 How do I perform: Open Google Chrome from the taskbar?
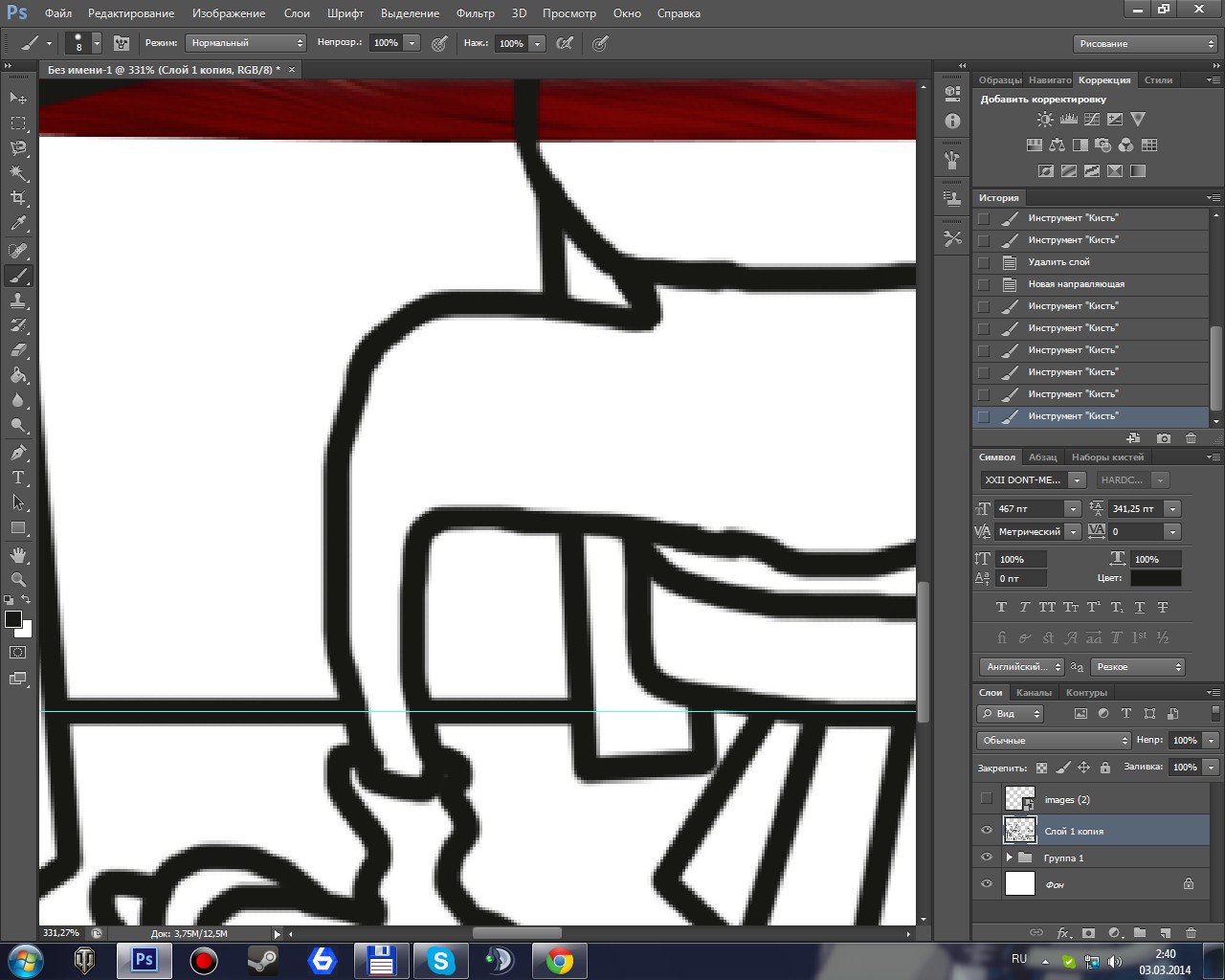pos(559,961)
